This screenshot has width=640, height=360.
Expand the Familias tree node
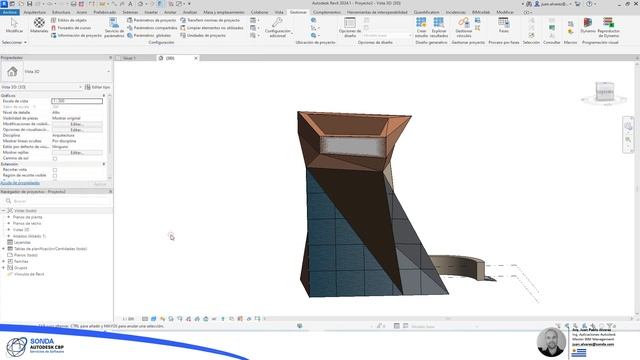(x=4, y=261)
